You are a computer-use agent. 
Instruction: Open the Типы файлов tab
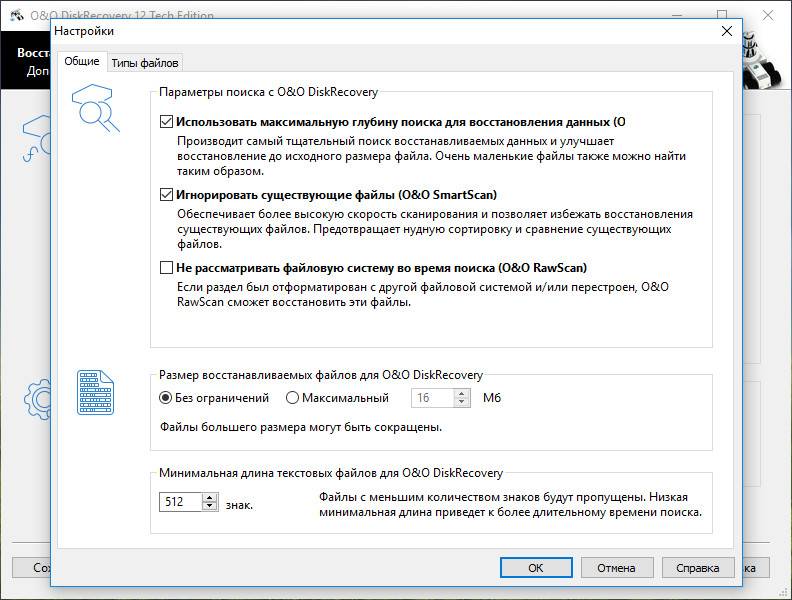pos(145,63)
